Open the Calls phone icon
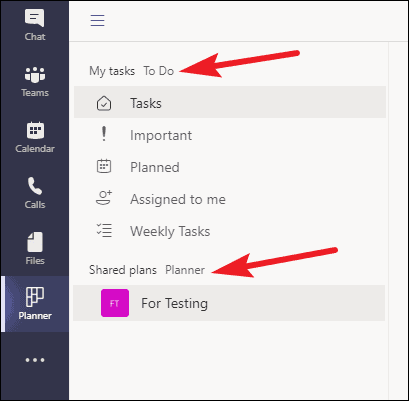 [x=35, y=186]
